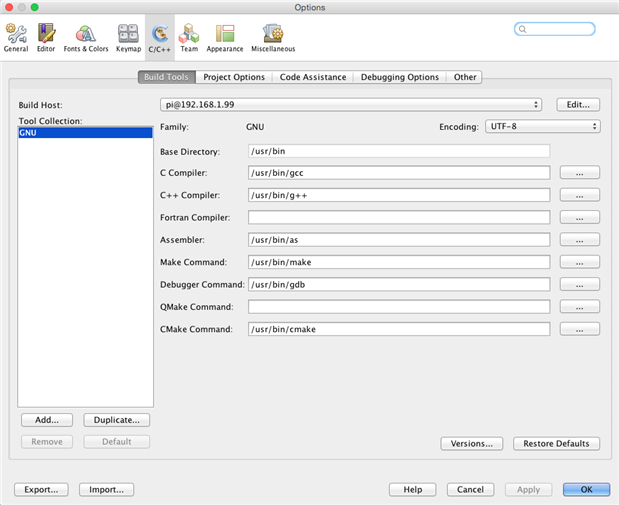Add a new tool collection
This screenshot has width=619, height=505.
click(x=47, y=420)
